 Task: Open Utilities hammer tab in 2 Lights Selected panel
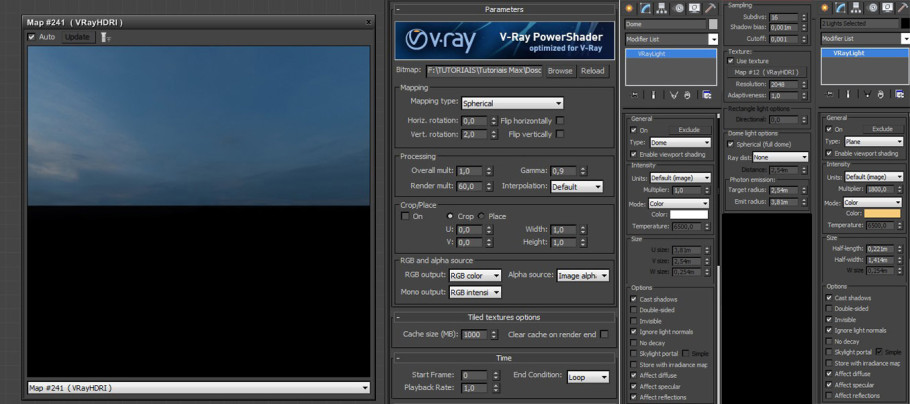click(x=905, y=8)
